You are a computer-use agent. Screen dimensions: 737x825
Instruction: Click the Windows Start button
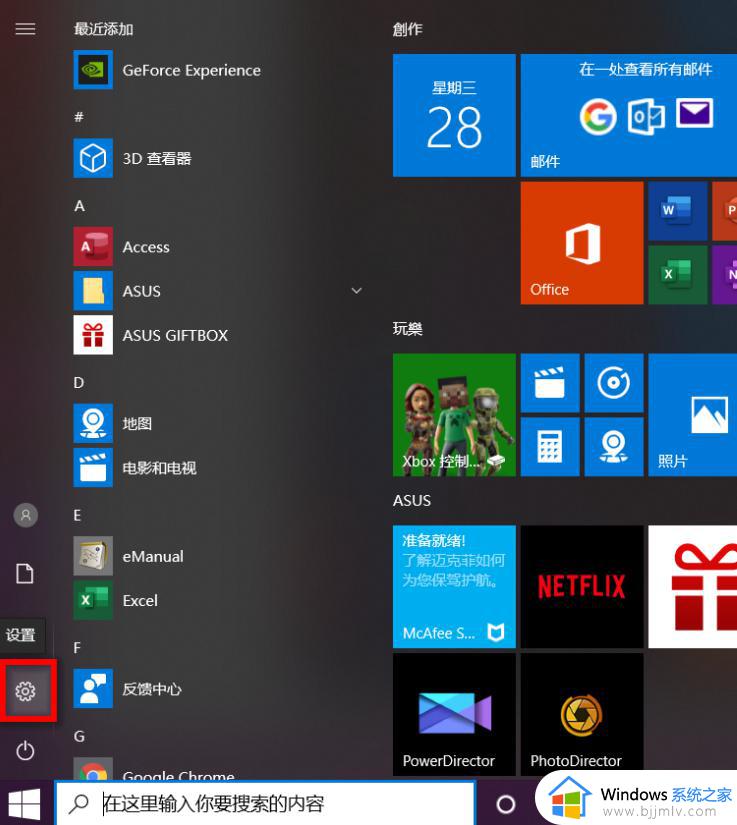point(24,804)
